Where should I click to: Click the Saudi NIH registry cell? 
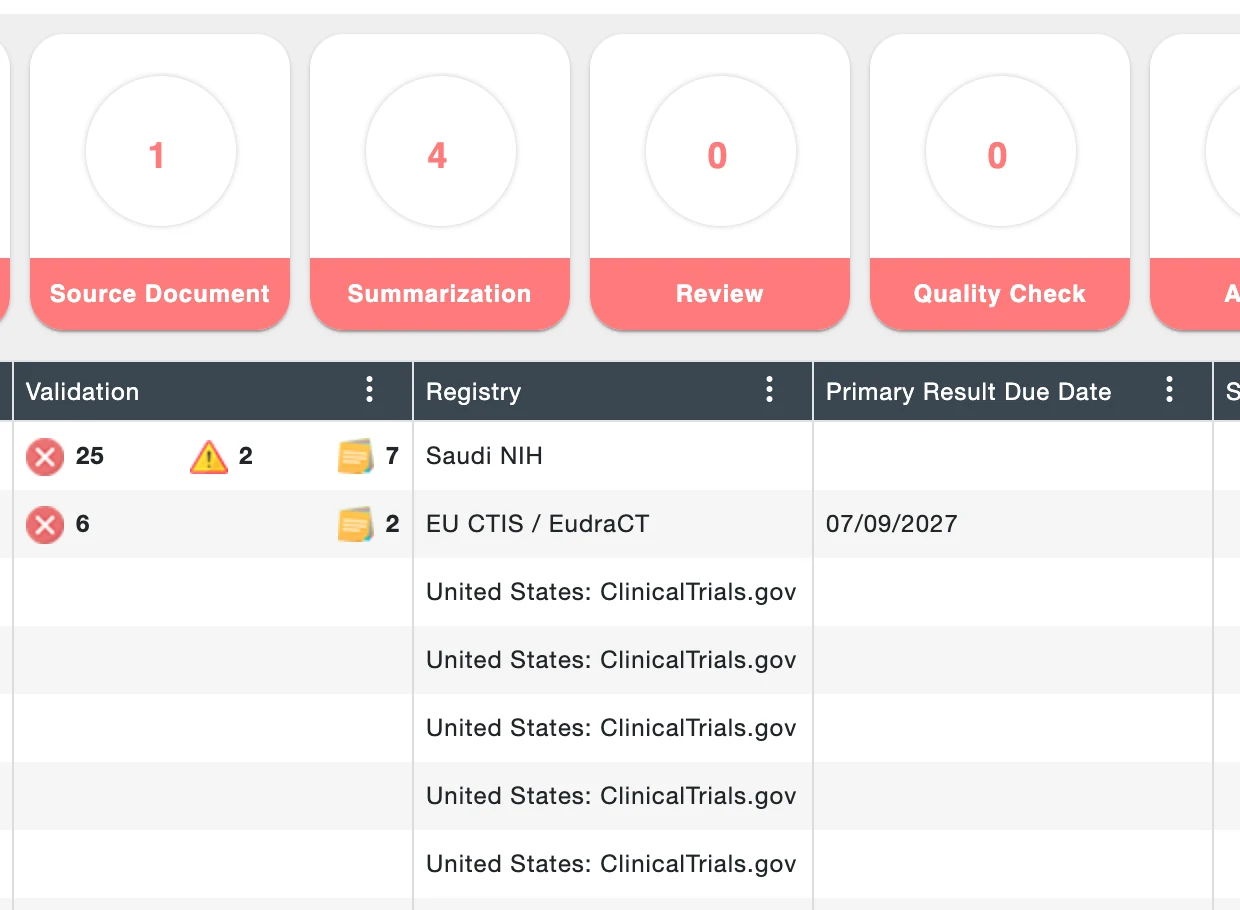613,456
